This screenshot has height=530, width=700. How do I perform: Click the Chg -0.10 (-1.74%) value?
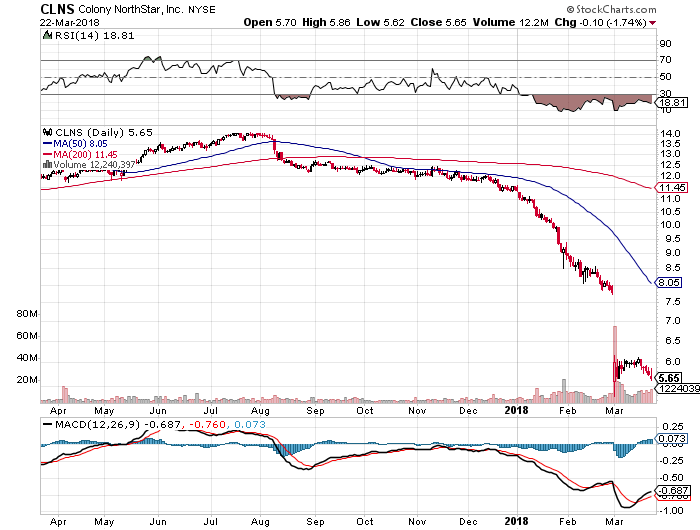(x=600, y=22)
